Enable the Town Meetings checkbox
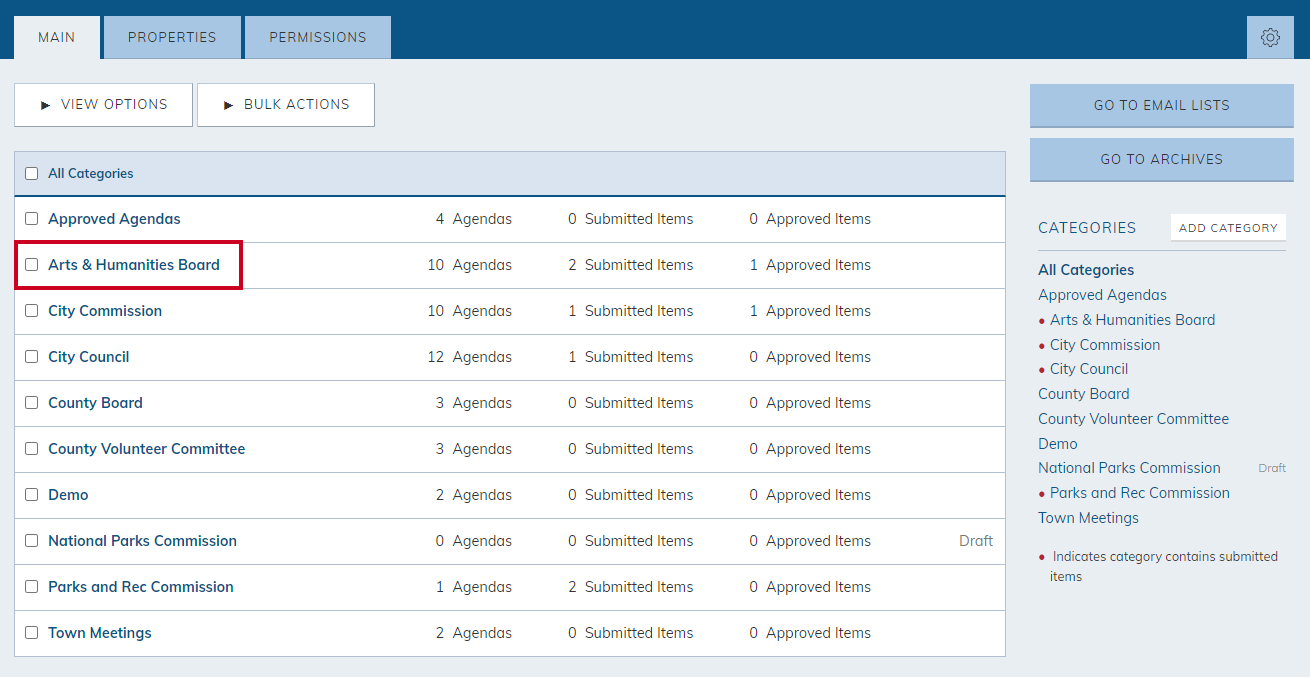This screenshot has width=1310, height=677. (x=32, y=633)
